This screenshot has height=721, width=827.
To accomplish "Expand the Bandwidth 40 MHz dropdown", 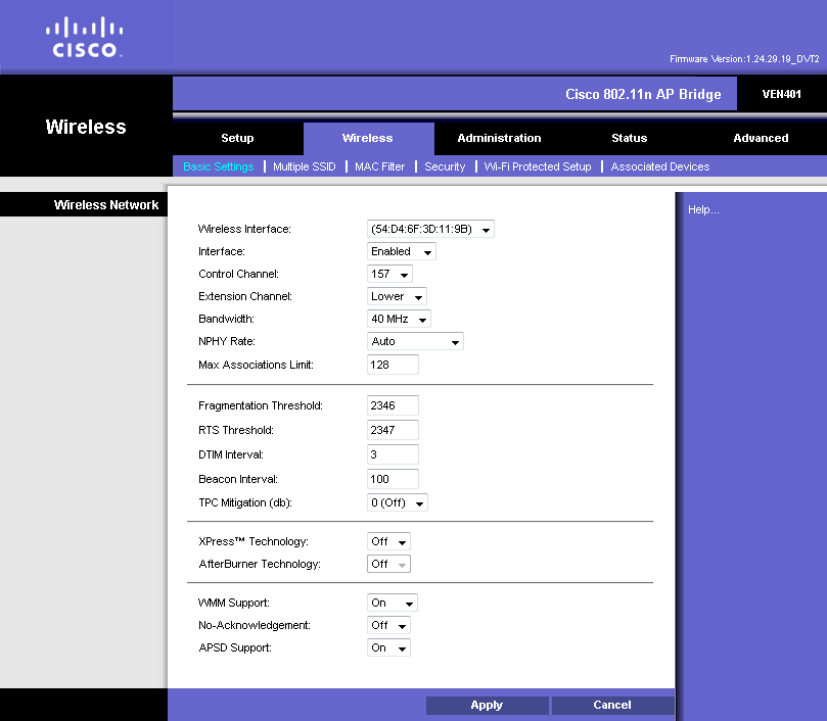I will 399,319.
